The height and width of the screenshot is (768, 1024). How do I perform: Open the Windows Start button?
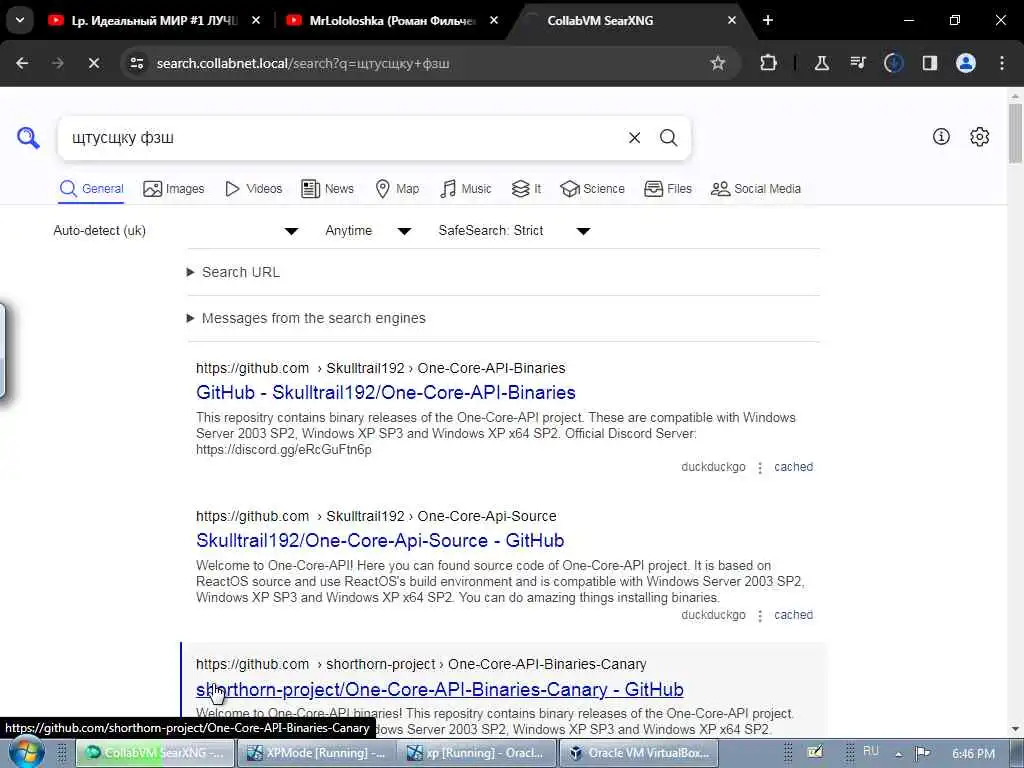[x=26, y=753]
